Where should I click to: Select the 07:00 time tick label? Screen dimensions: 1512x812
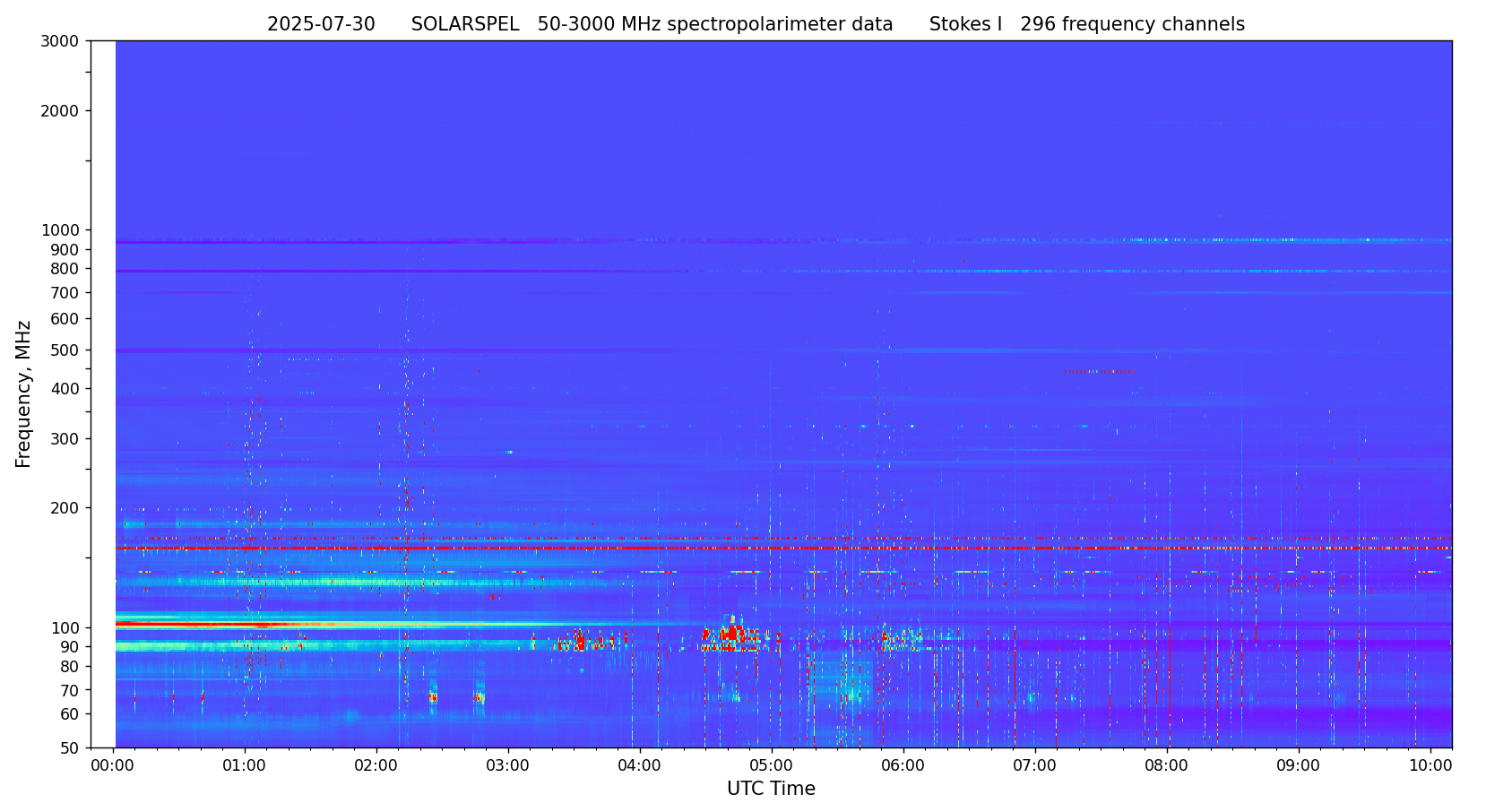coord(1035,766)
